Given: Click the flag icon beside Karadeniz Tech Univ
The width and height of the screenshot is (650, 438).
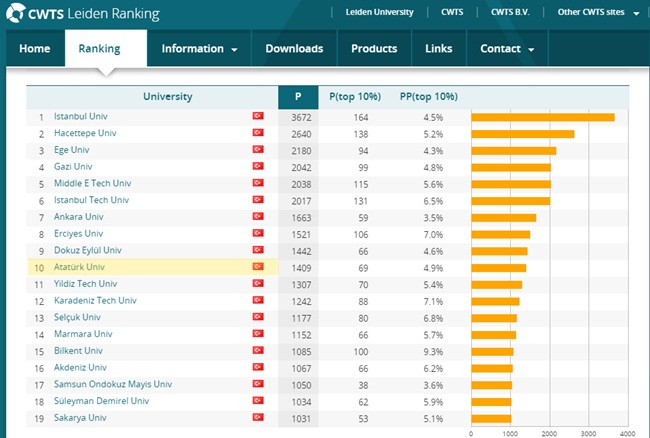Looking at the screenshot, I should [x=258, y=300].
